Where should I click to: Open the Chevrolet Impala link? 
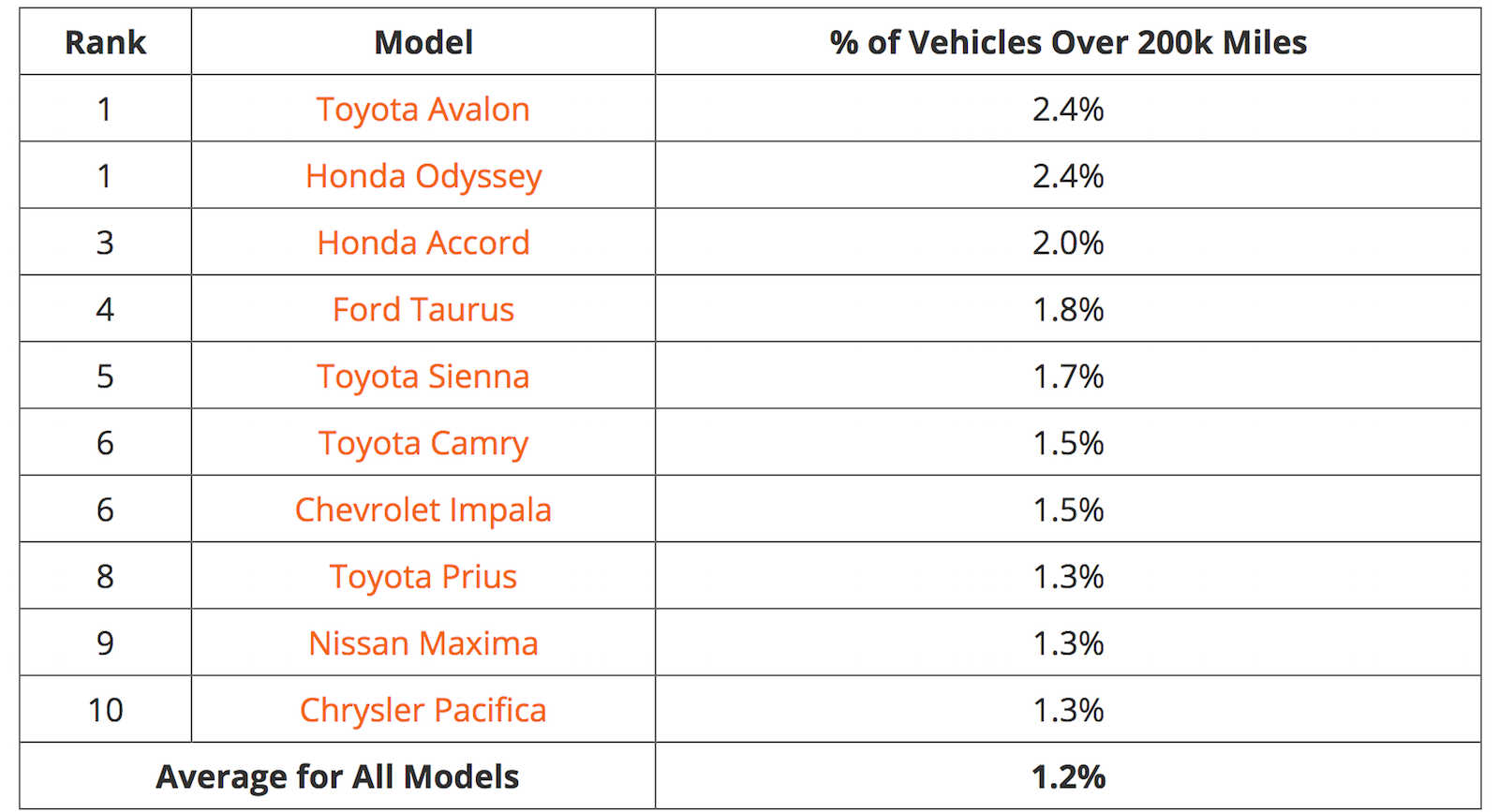pyautogui.click(x=423, y=510)
